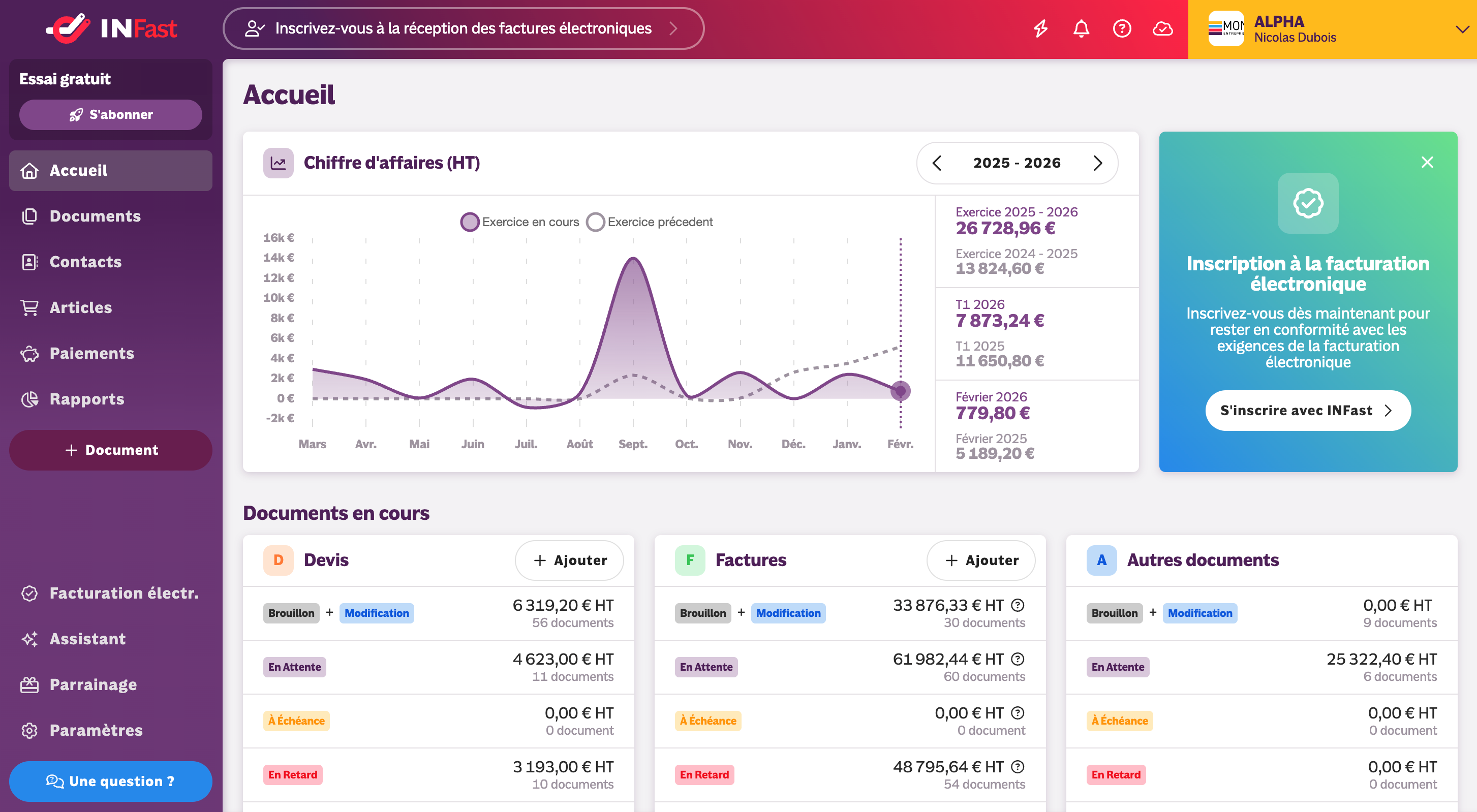Click S'inscrire avec INFast button
This screenshot has height=812, width=1477.
(1308, 410)
